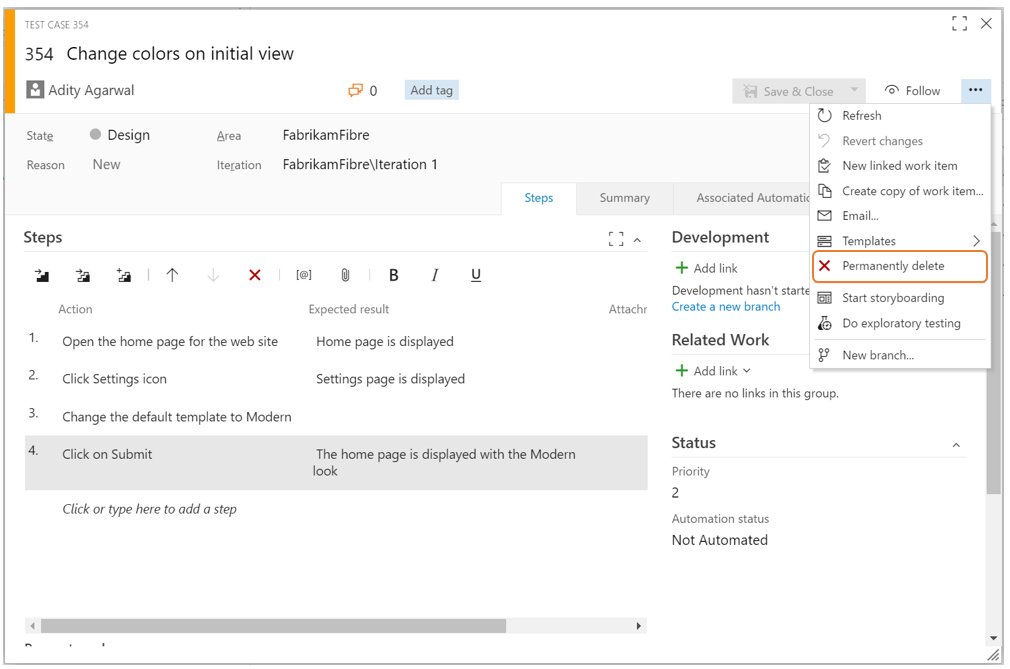1010x669 pixels.
Task: Open the Reason field value New
Action: pos(106,165)
